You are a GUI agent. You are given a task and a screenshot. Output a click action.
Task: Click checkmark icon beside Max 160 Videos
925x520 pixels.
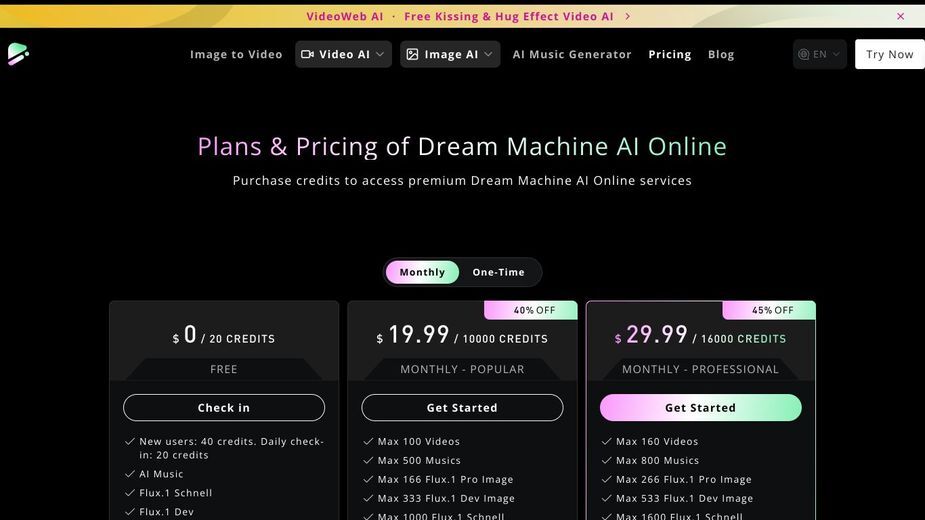coord(606,441)
